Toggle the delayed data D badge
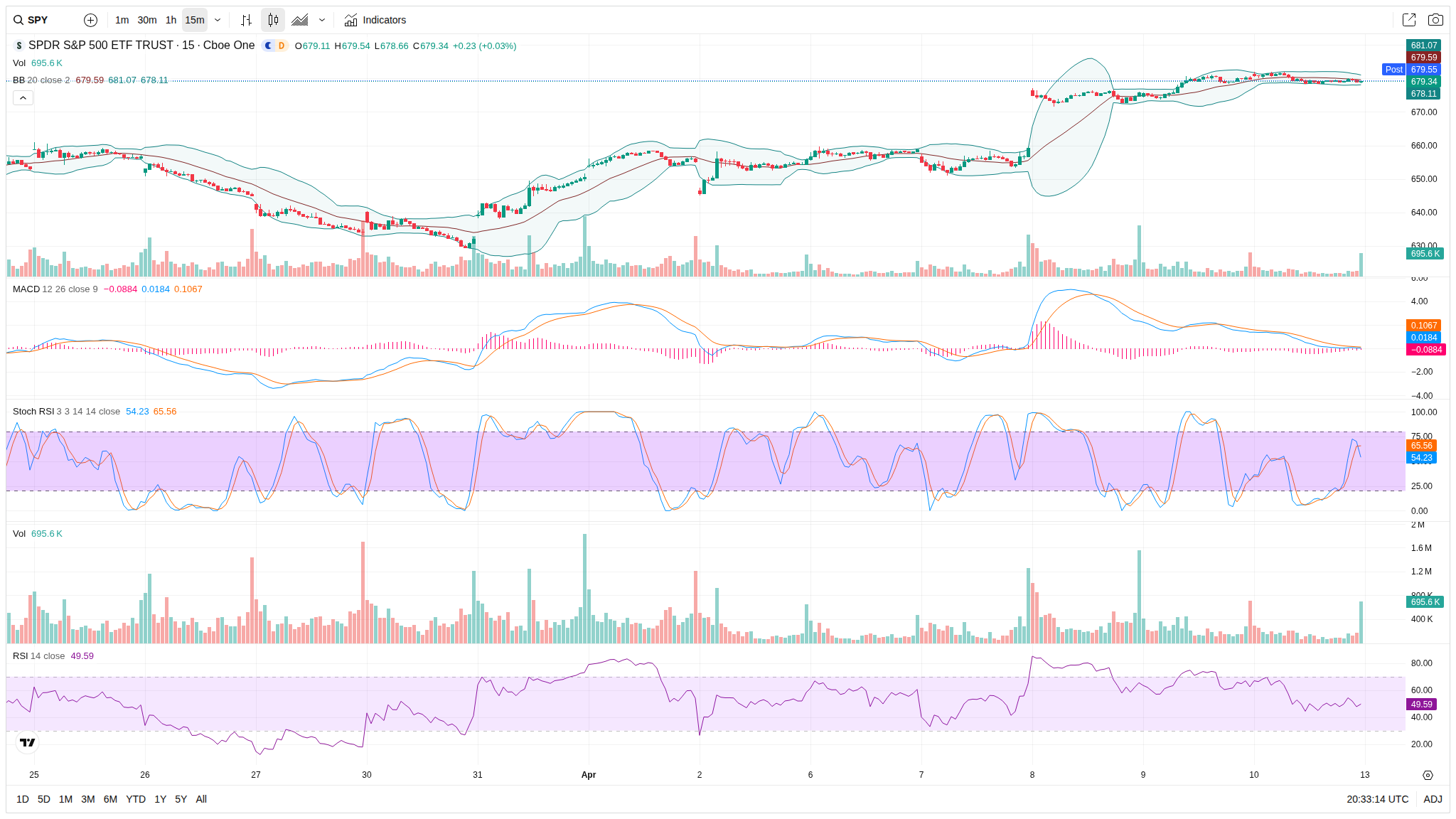The height and width of the screenshot is (819, 1456). coord(282,45)
